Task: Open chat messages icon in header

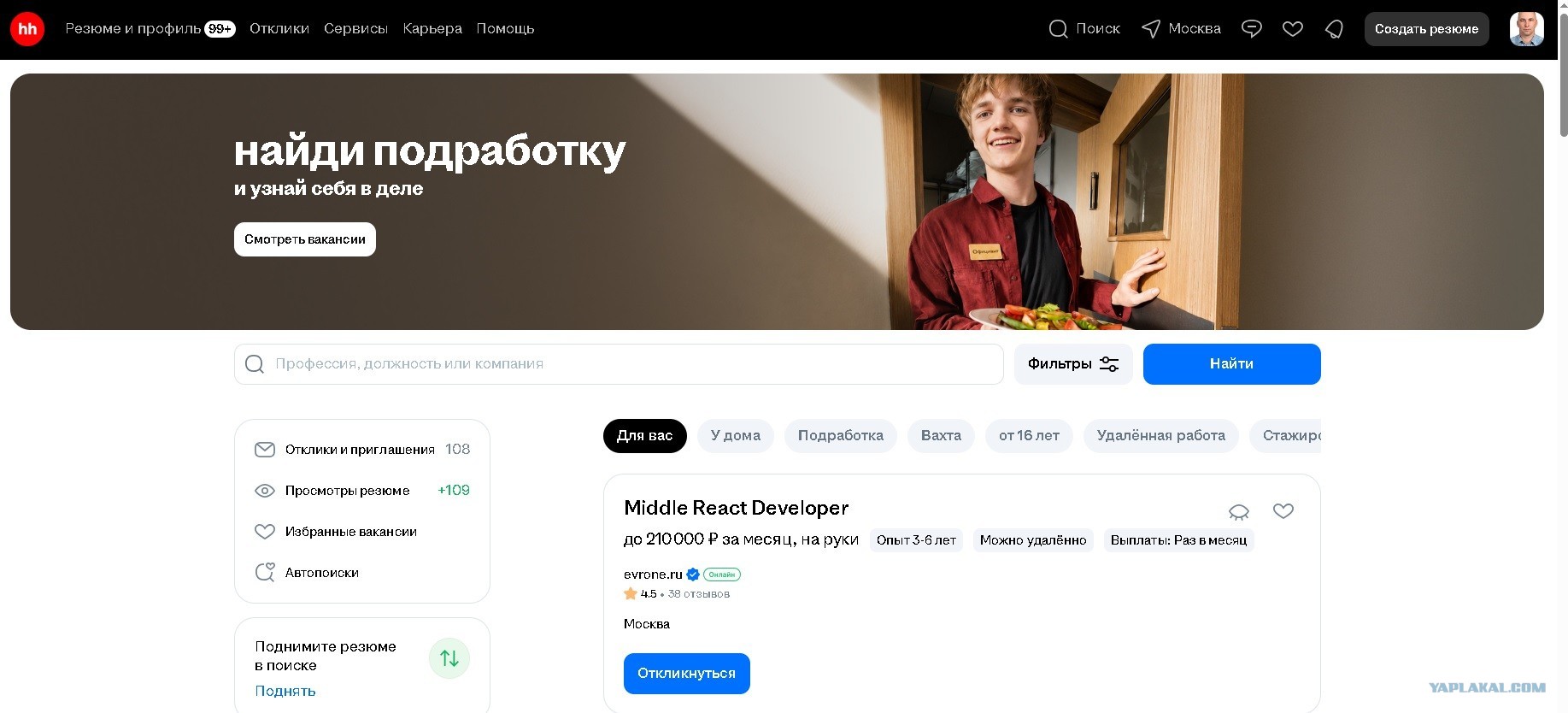Action: click(x=1252, y=29)
